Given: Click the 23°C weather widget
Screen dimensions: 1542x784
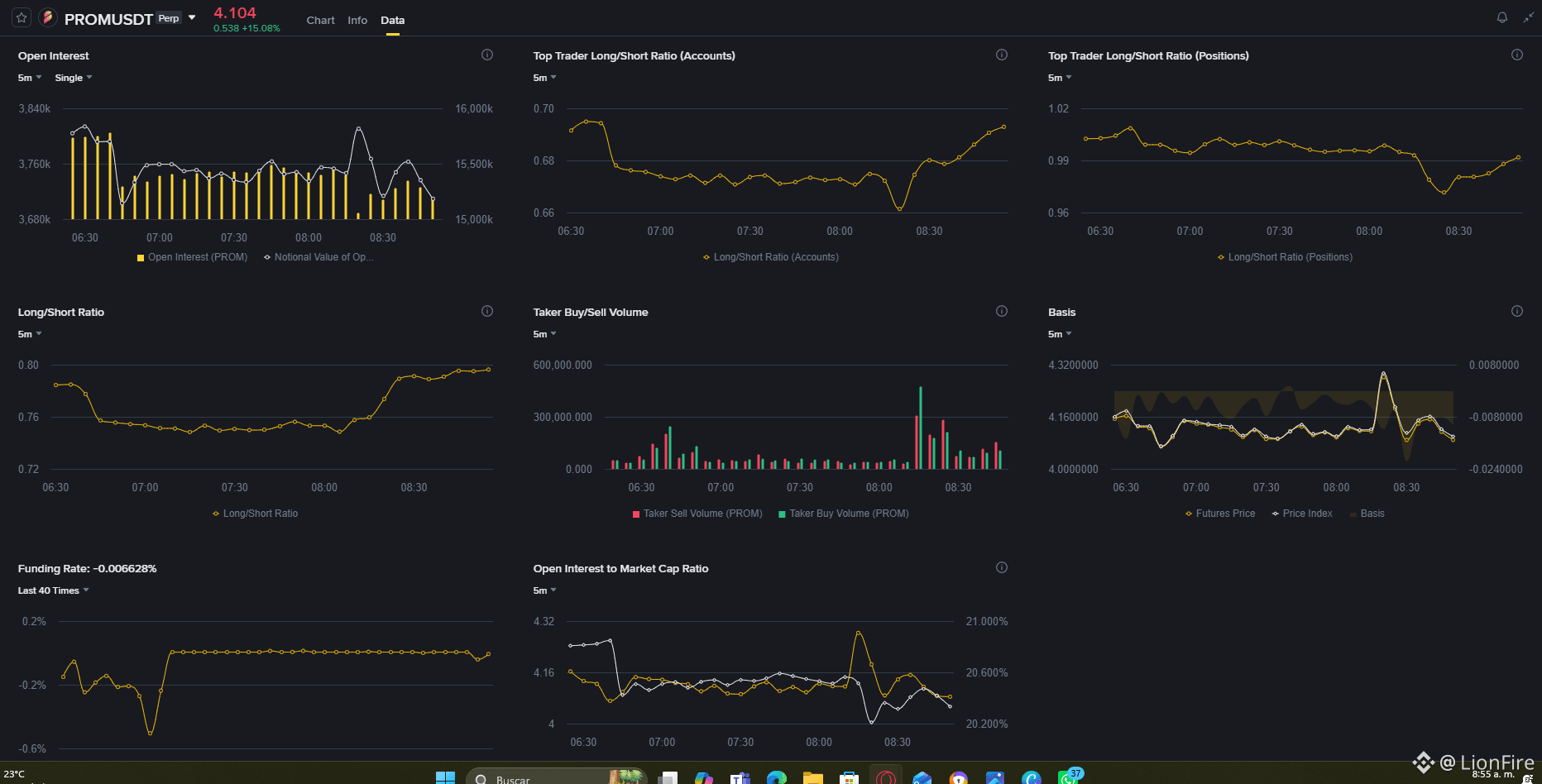Looking at the screenshot, I should tap(14, 774).
